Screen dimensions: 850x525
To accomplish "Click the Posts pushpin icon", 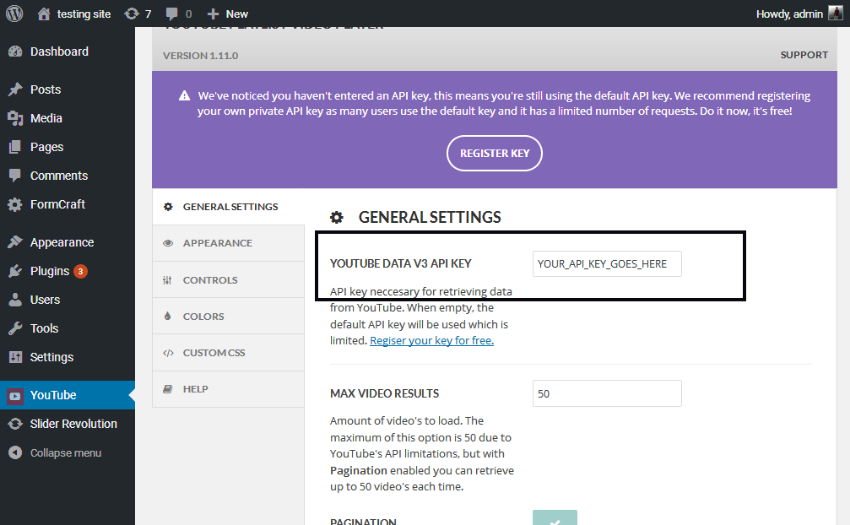I will [x=15, y=89].
